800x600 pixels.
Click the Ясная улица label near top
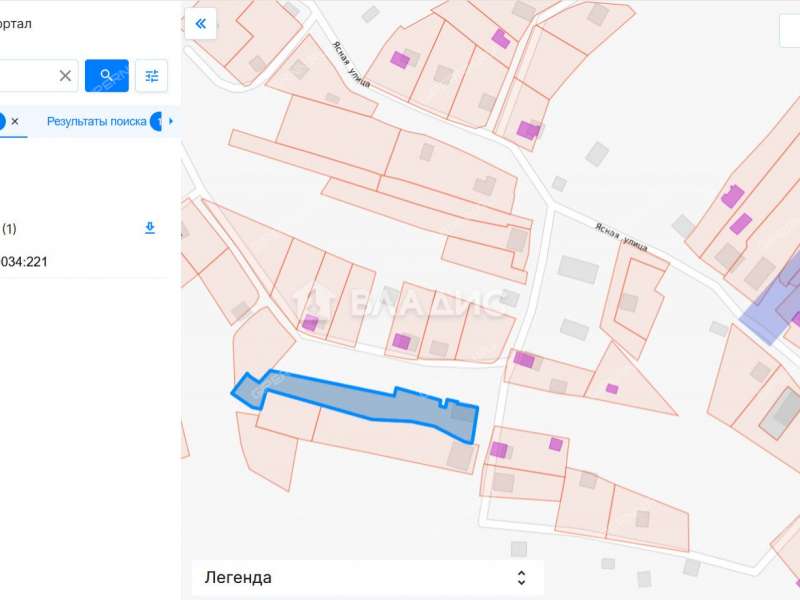pos(350,66)
